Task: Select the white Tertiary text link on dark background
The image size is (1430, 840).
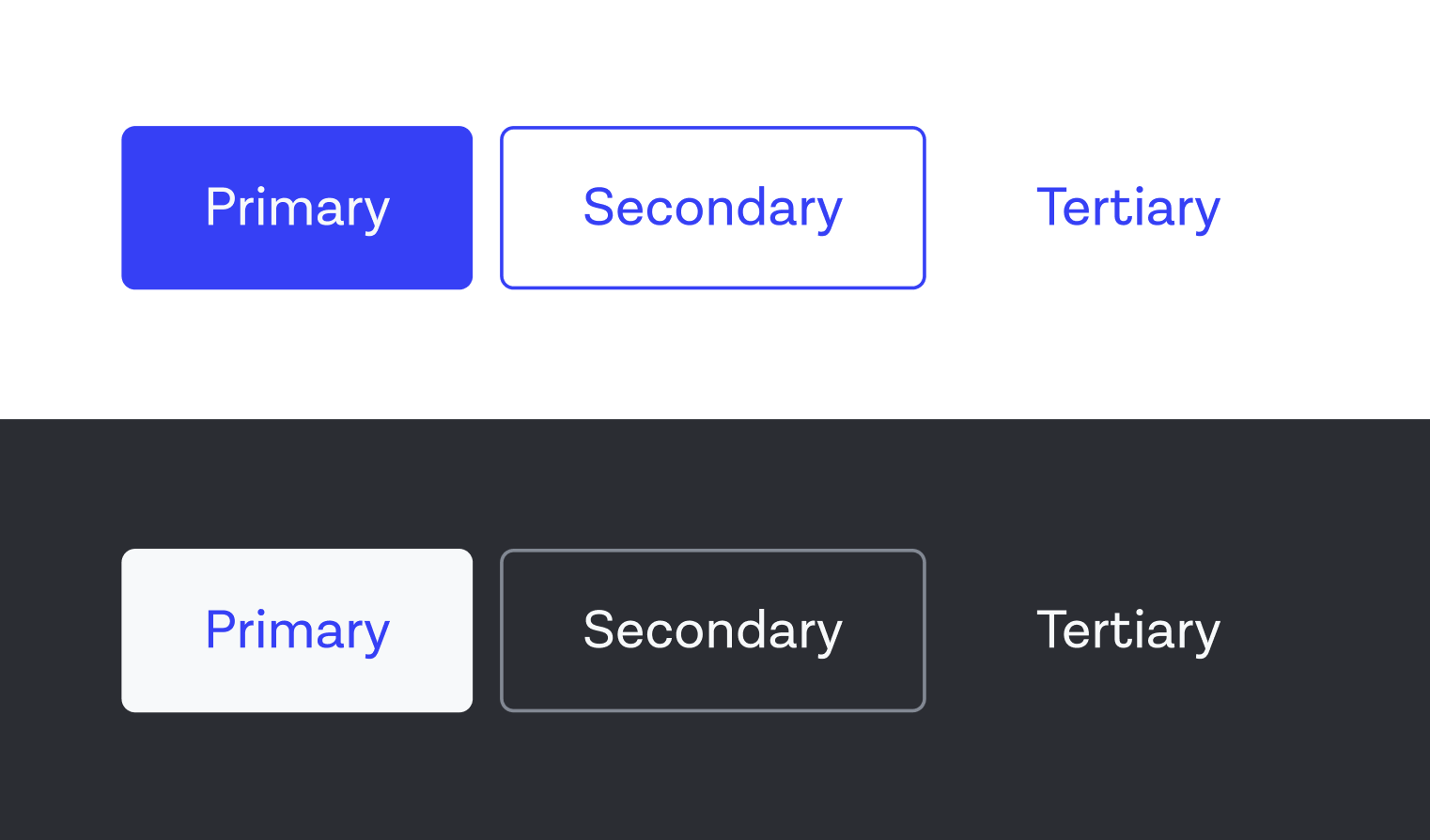Action: pyautogui.click(x=1127, y=630)
